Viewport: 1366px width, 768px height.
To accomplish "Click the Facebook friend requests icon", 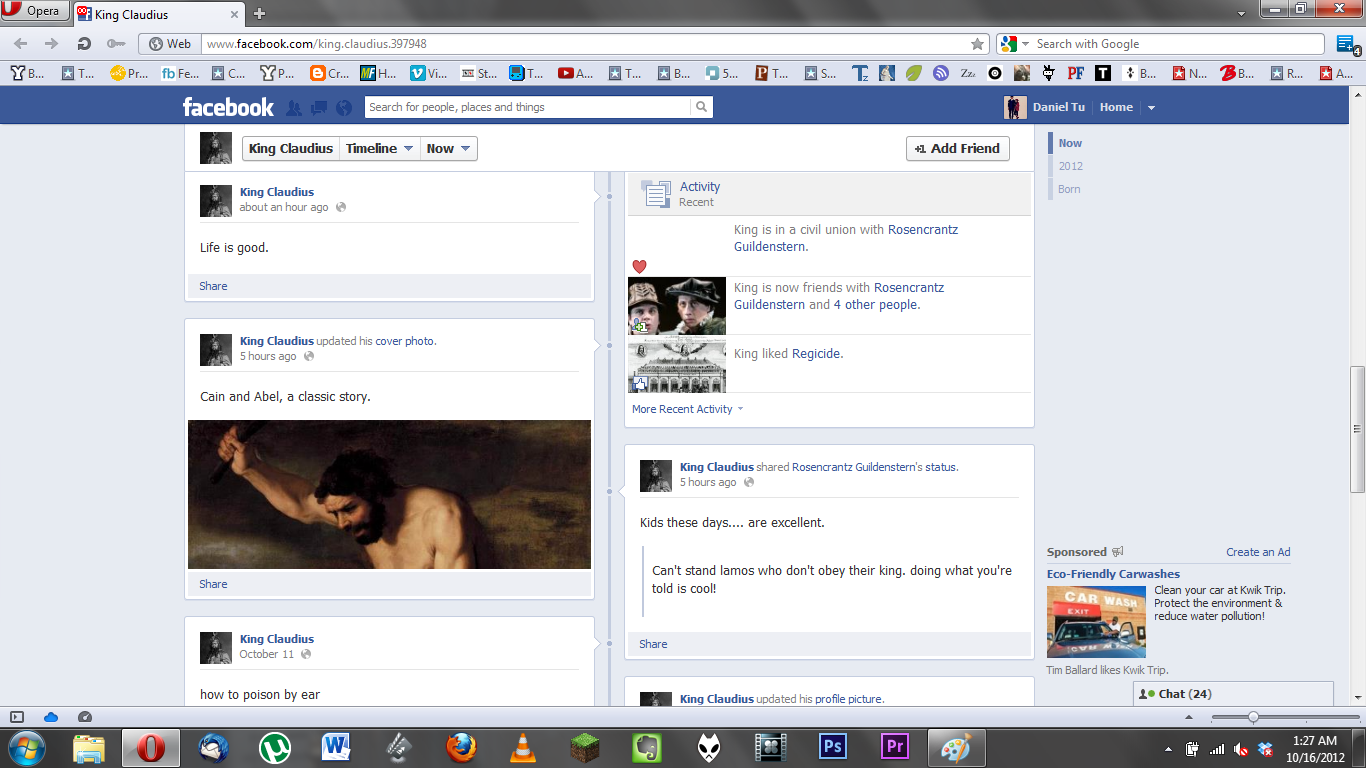I will tap(294, 107).
